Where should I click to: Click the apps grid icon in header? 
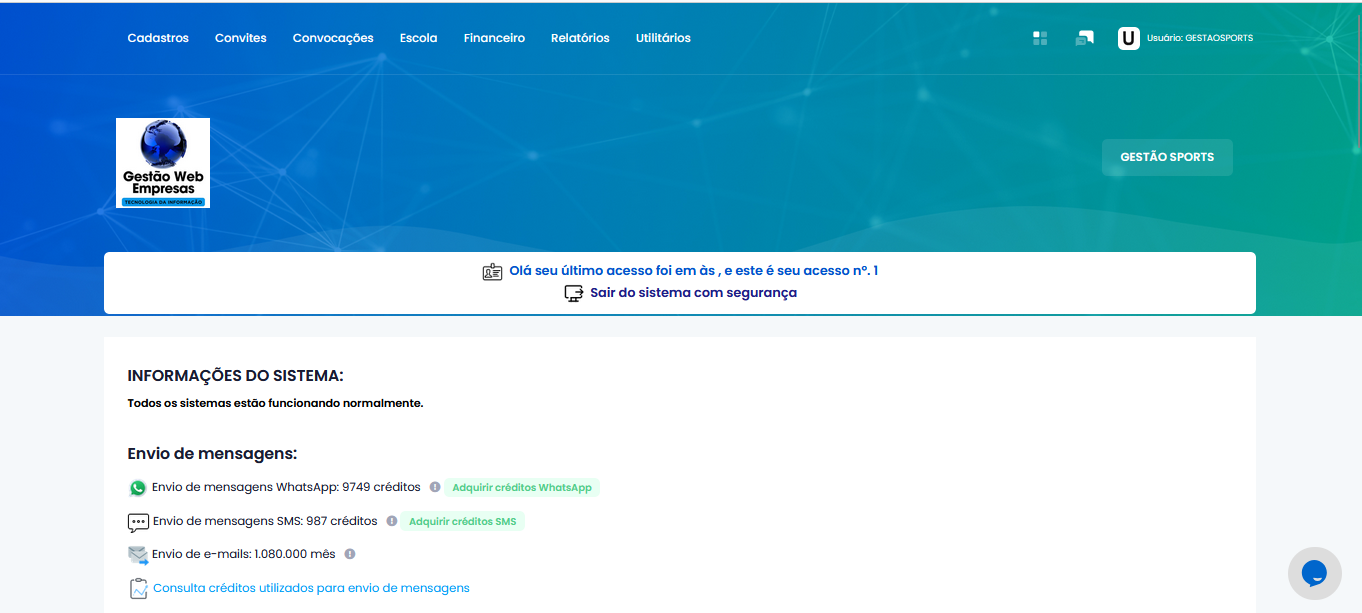point(1040,38)
